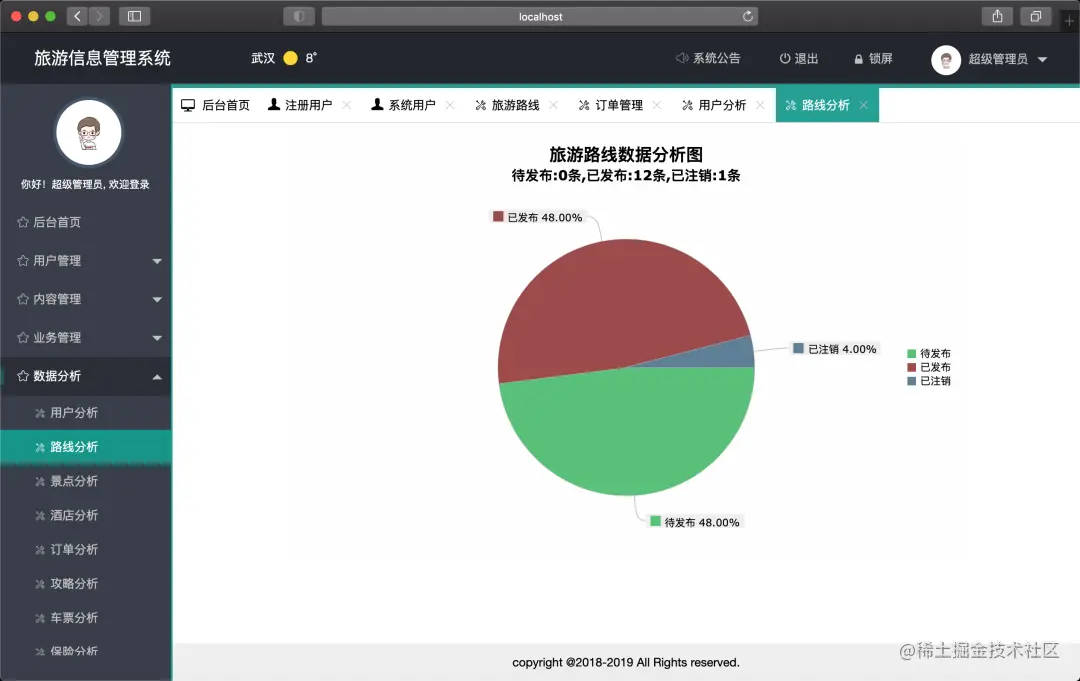Click the 后台首页 monitor icon in tab bar

[x=187, y=104]
